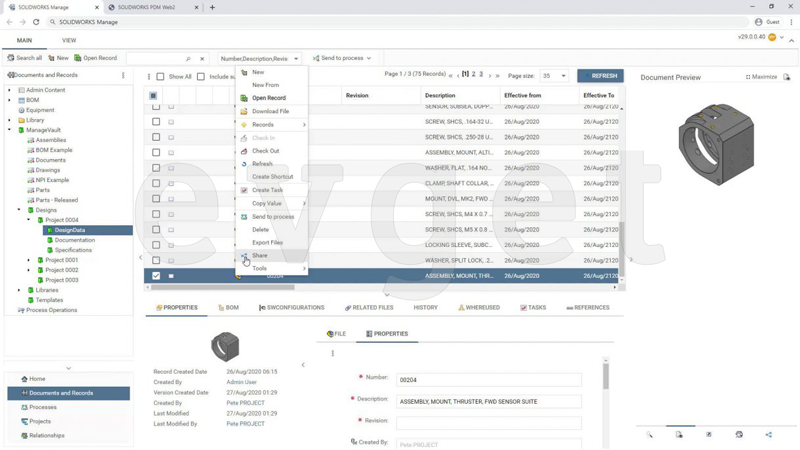The height and width of the screenshot is (450, 800).
Task: Uncheck the selected row 00204 checkbox
Action: (x=156, y=276)
